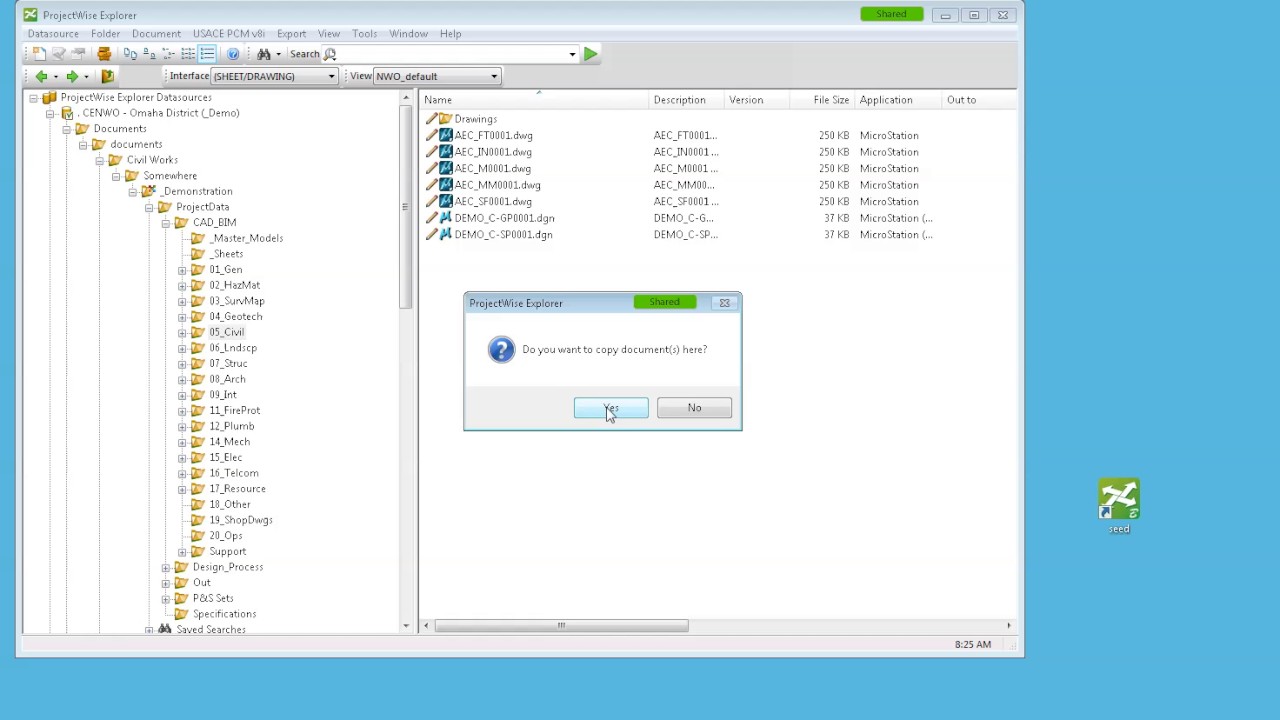Image resolution: width=1280 pixels, height=720 pixels.
Task: Navigate back with the green left arrow
Action: click(x=41, y=76)
